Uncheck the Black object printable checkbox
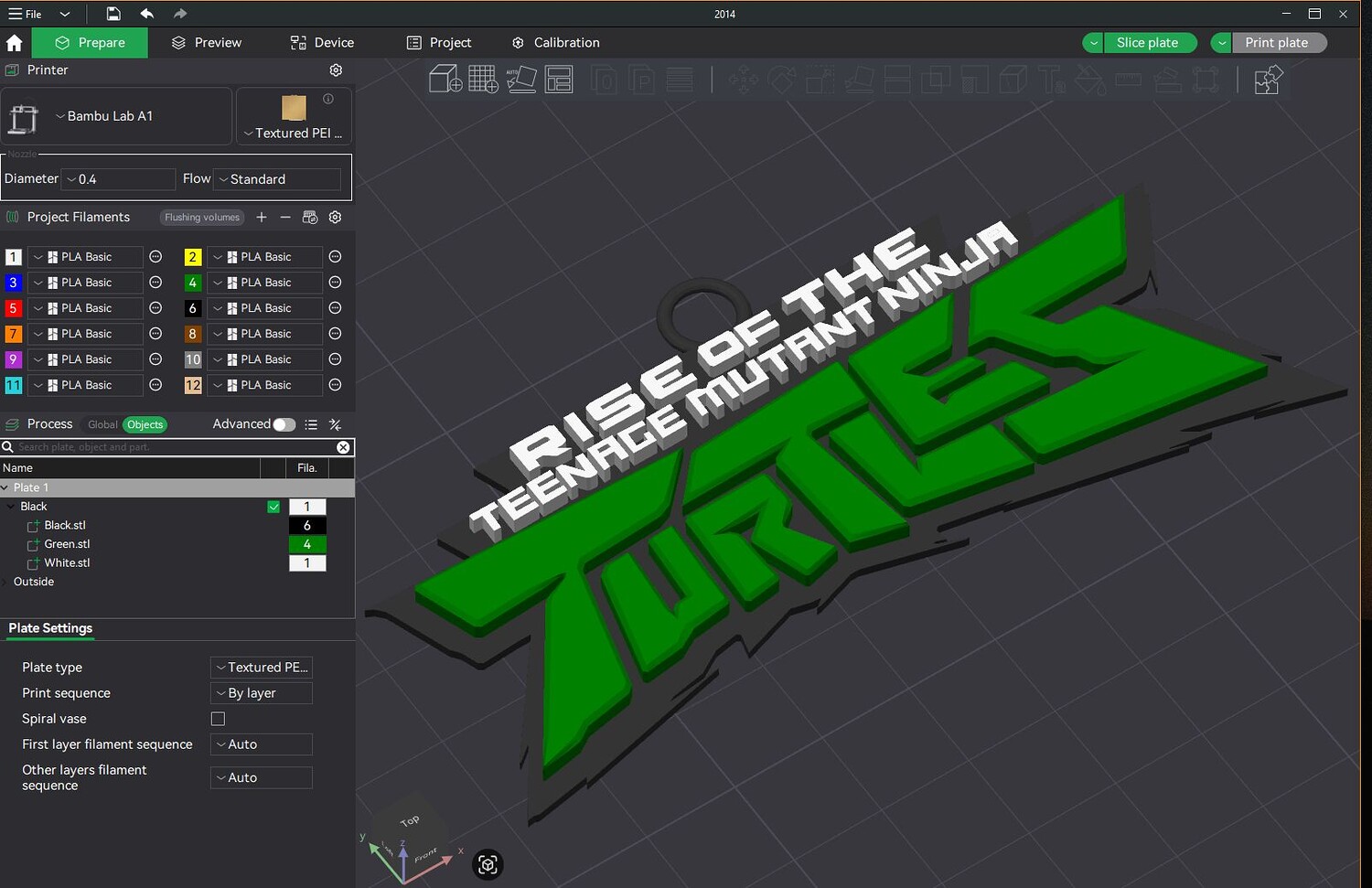Viewport: 1372px width, 888px height. click(x=273, y=507)
